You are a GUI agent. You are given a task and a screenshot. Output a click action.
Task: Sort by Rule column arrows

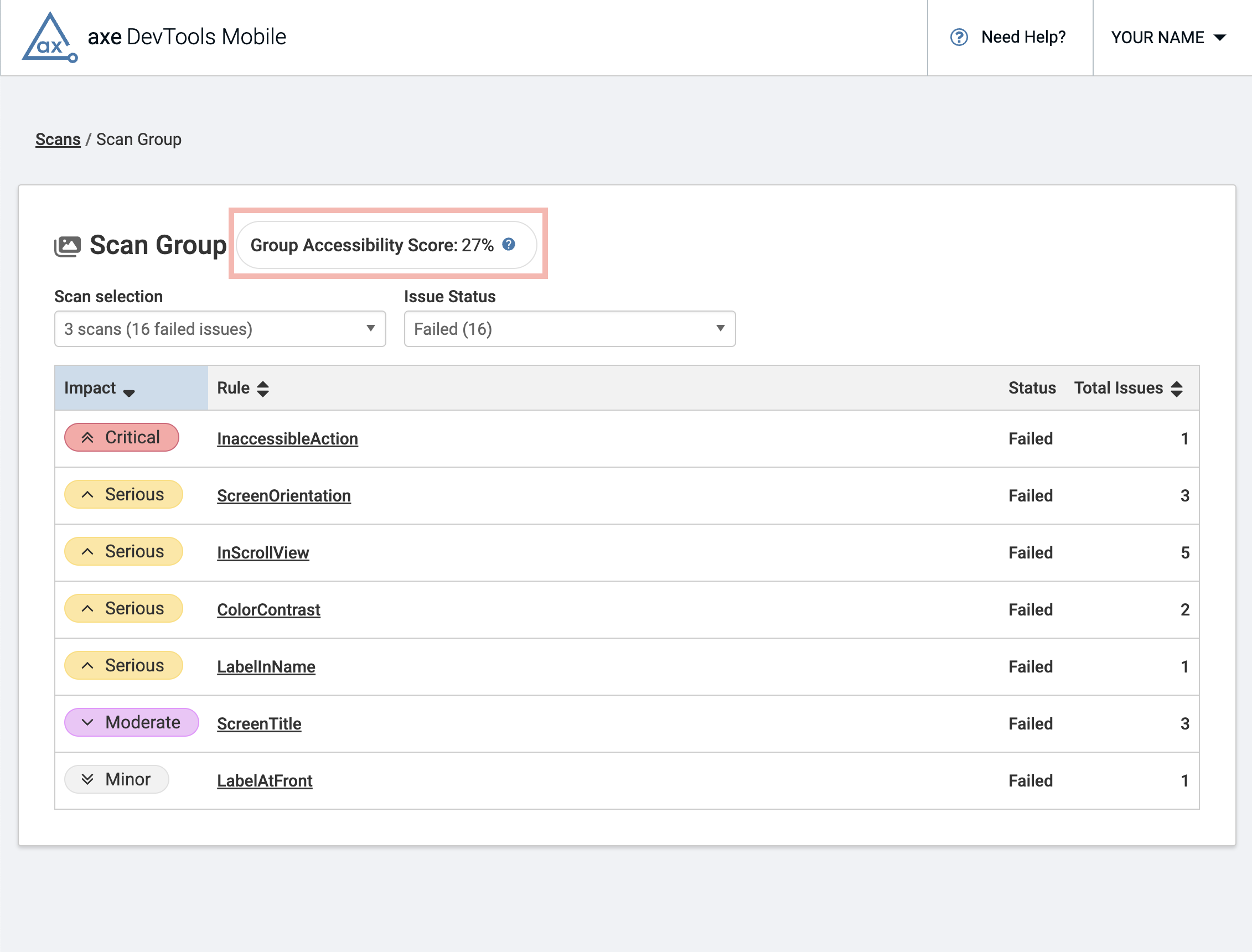tap(262, 389)
